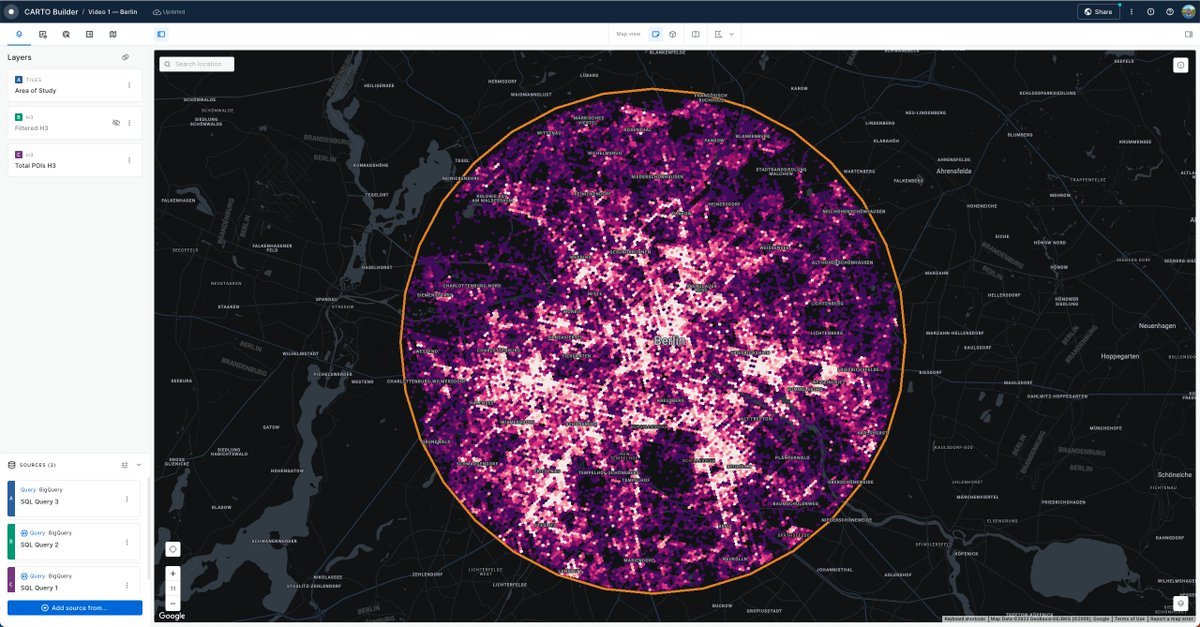Click the 'Keyboard shortcuts' link on map
The width and height of the screenshot is (1200, 627).
(965, 619)
